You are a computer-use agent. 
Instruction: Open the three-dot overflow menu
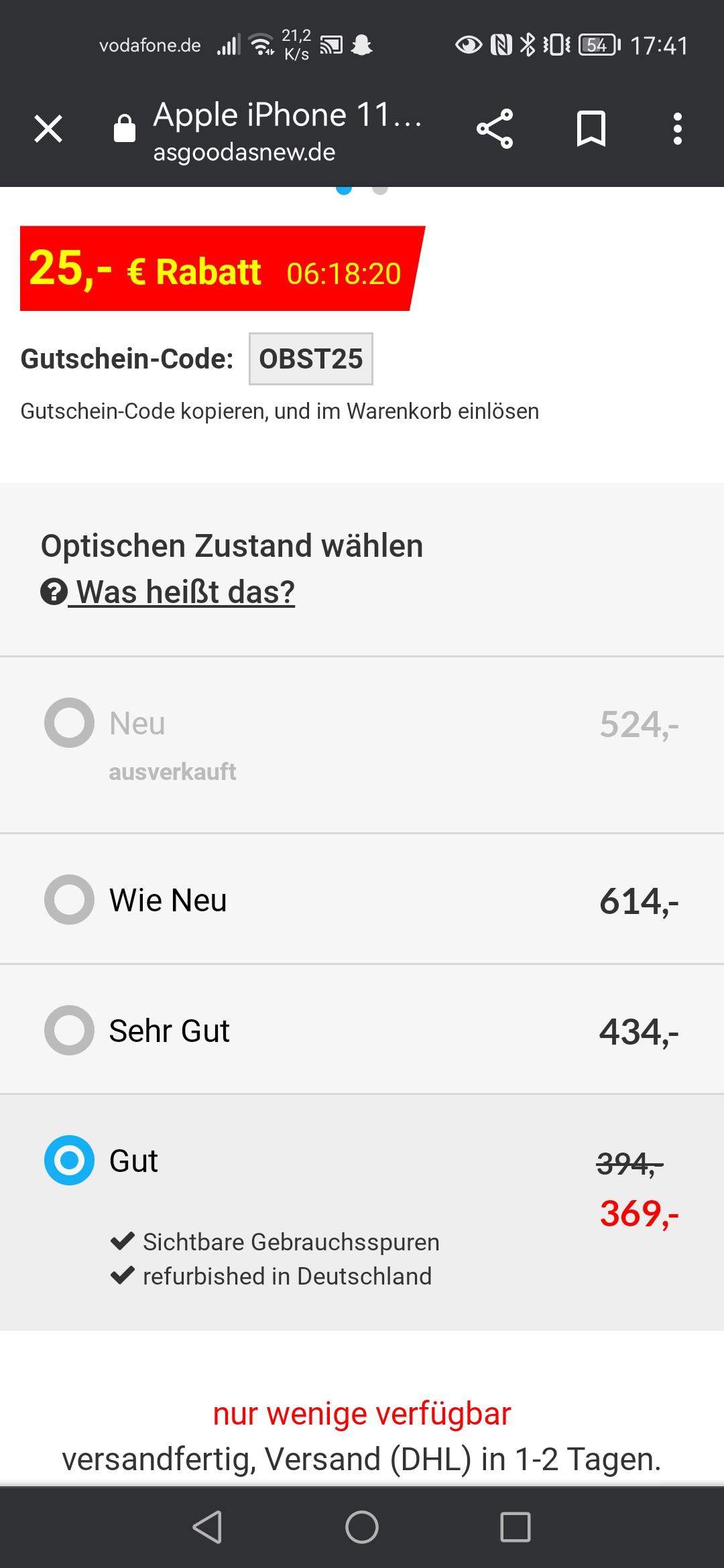678,129
